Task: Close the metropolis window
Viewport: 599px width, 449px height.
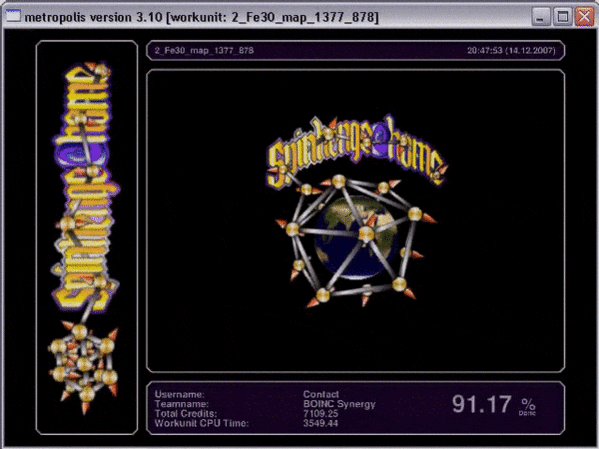Action: coord(584,17)
